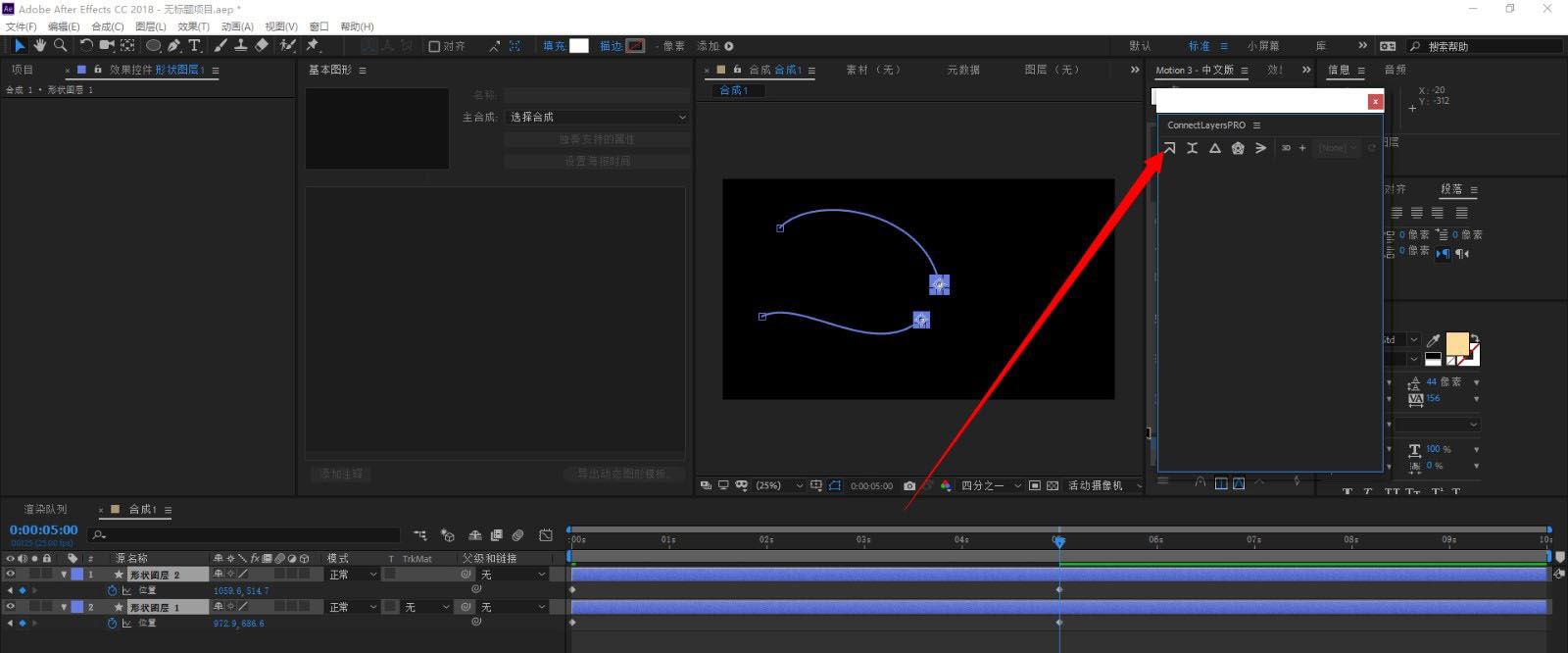Toggle position stopwatch for 形状图层 1
The image size is (1568, 653).
click(112, 623)
